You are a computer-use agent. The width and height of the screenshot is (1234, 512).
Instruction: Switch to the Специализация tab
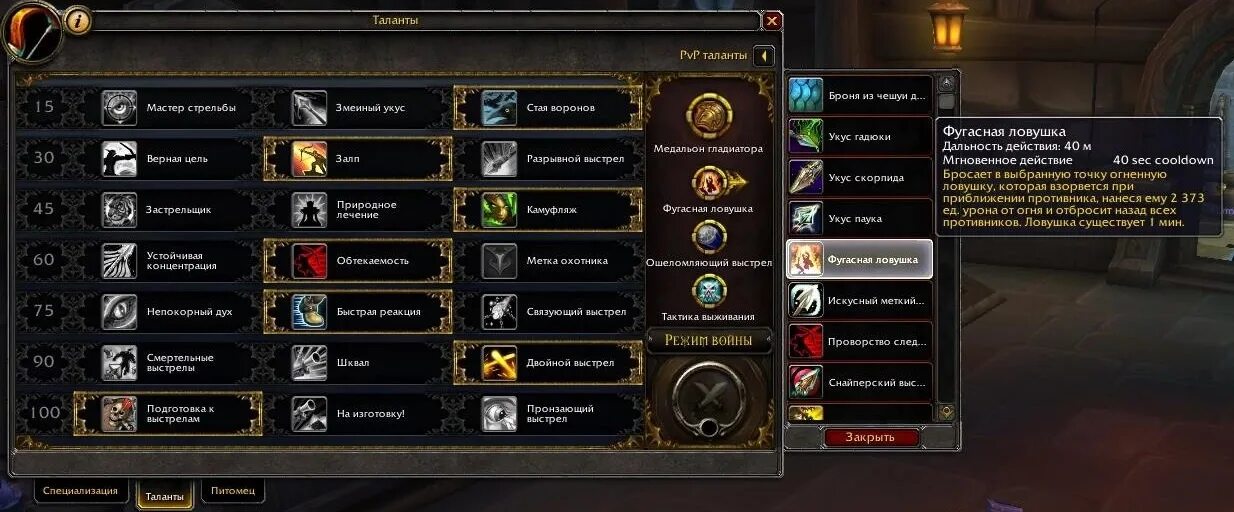(80, 491)
